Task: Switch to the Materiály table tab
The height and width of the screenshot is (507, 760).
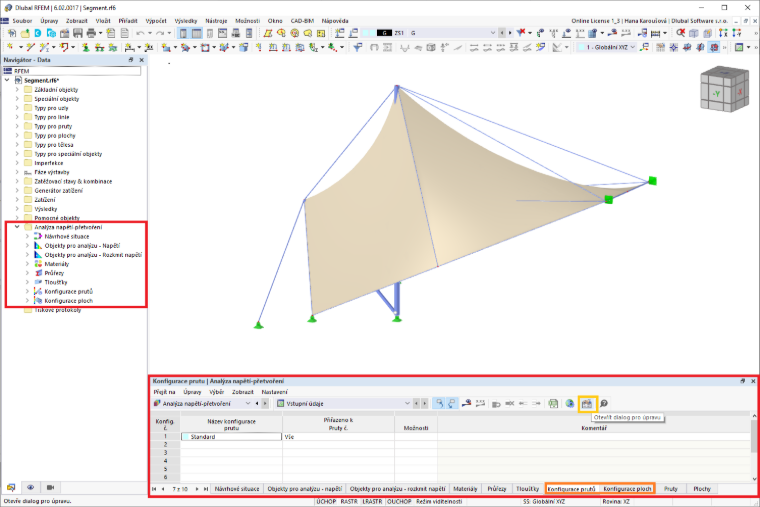Action: click(465, 489)
